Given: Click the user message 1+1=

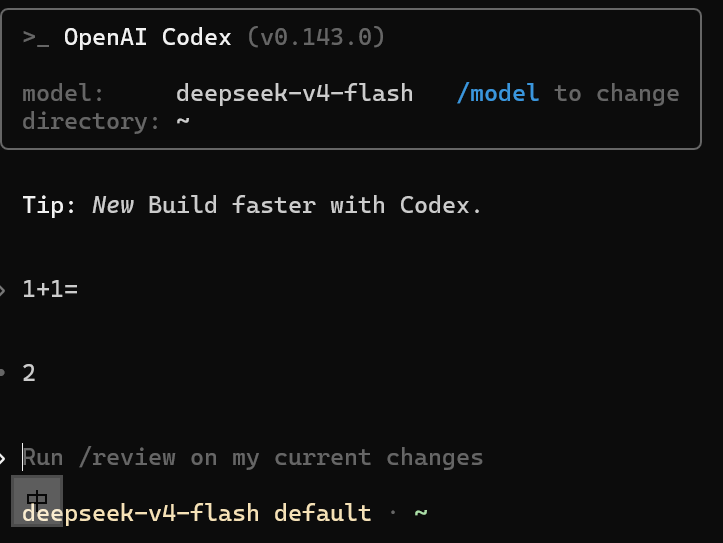Looking at the screenshot, I should pos(50,290).
